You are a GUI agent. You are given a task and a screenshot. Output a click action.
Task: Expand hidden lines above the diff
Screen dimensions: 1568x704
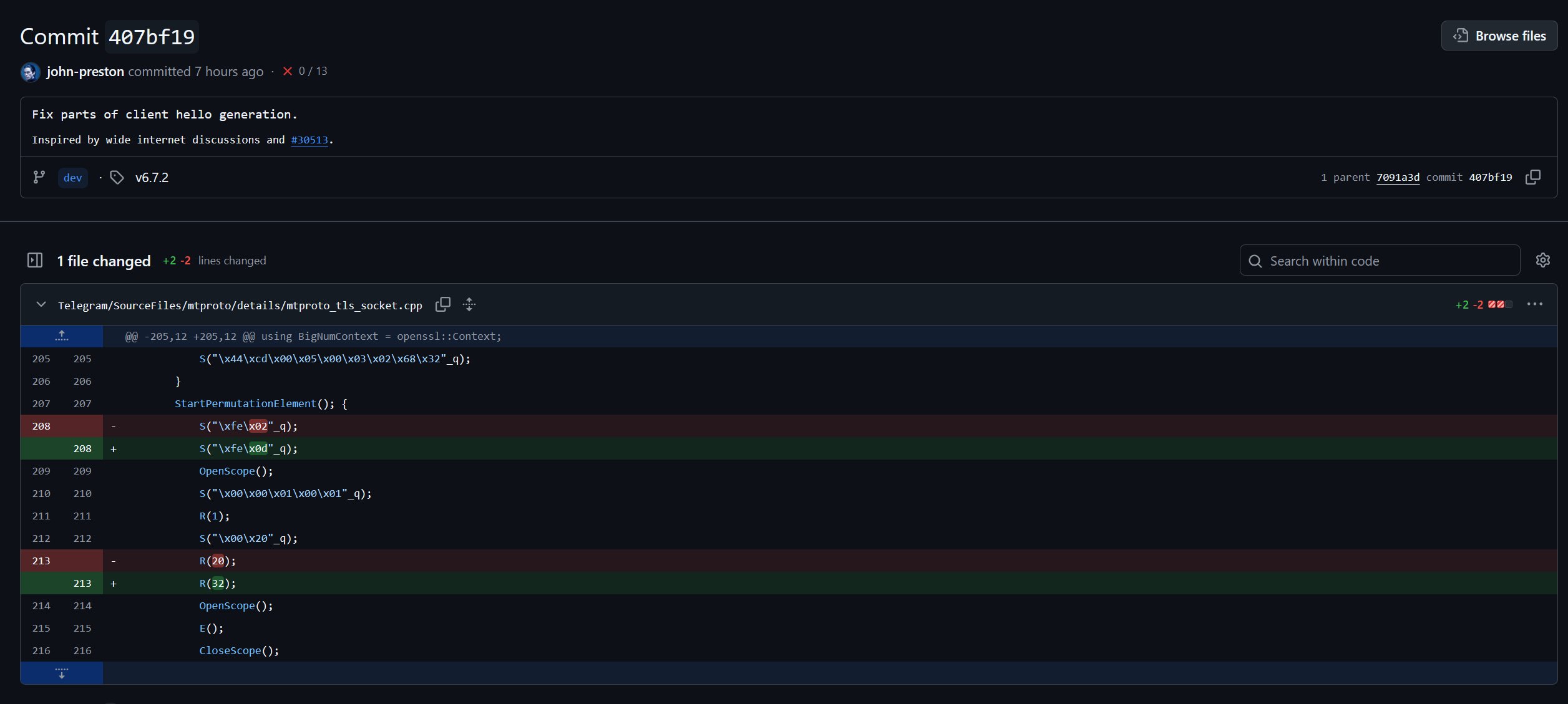(61, 336)
